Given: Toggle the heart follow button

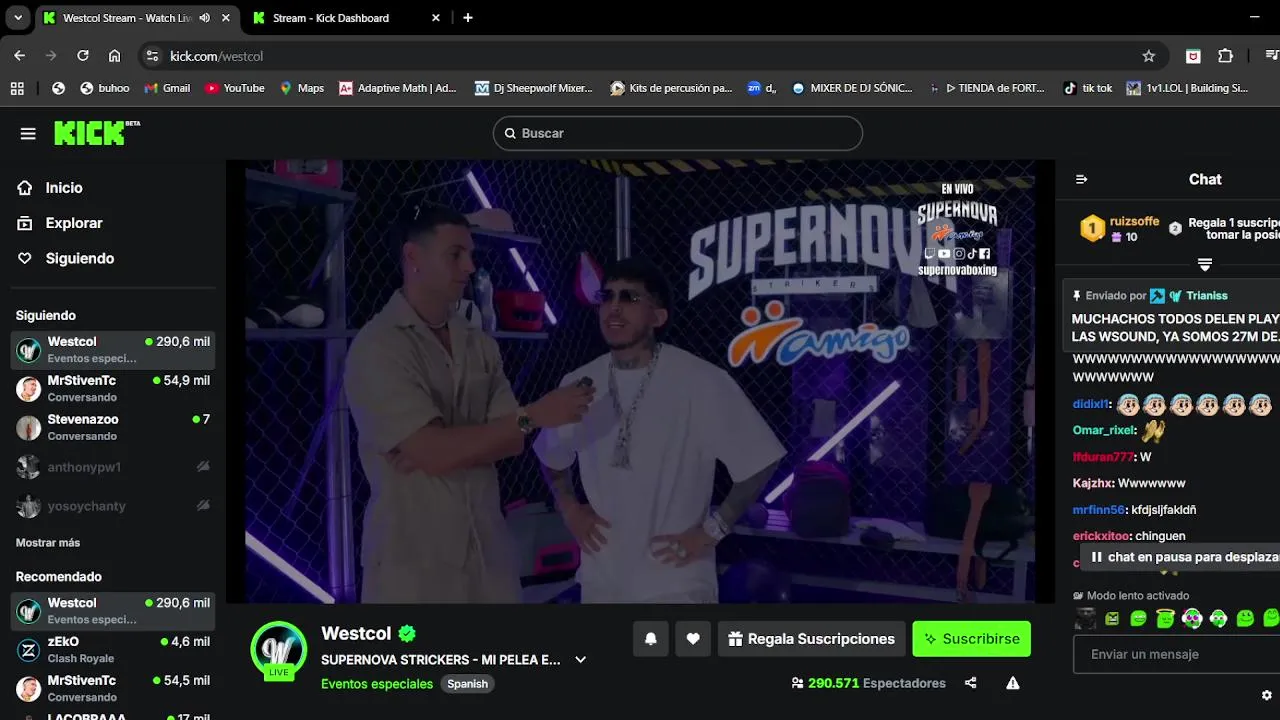Looking at the screenshot, I should (693, 639).
